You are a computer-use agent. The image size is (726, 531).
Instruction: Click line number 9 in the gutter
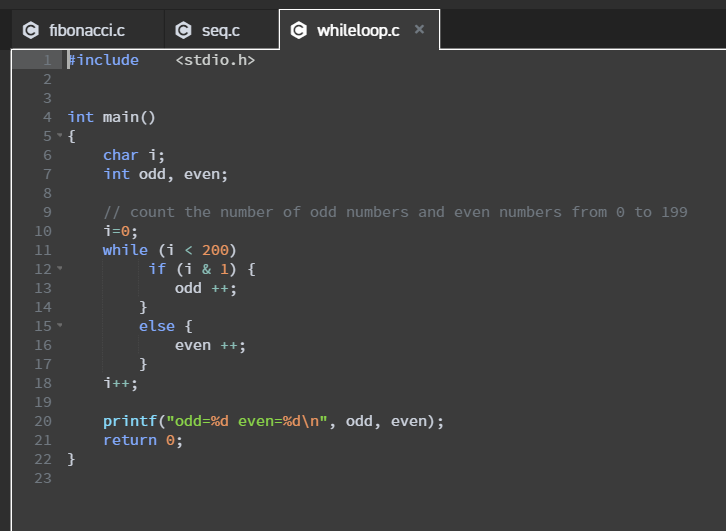coord(47,212)
